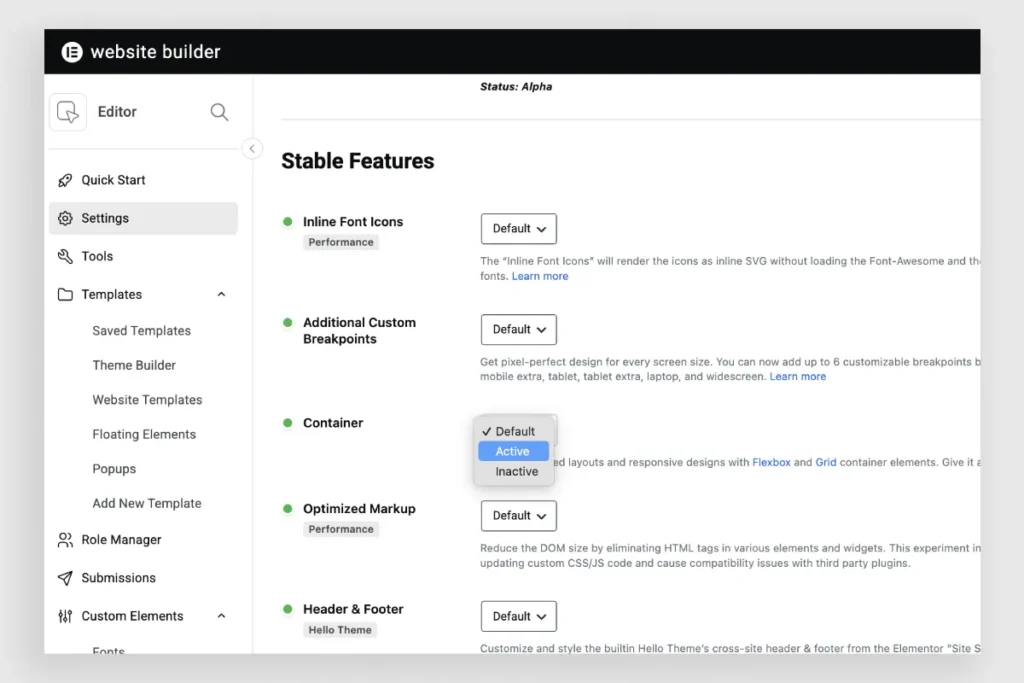Select Active in the Container dropdown list
Image resolution: width=1024 pixels, height=683 pixels.
click(513, 451)
